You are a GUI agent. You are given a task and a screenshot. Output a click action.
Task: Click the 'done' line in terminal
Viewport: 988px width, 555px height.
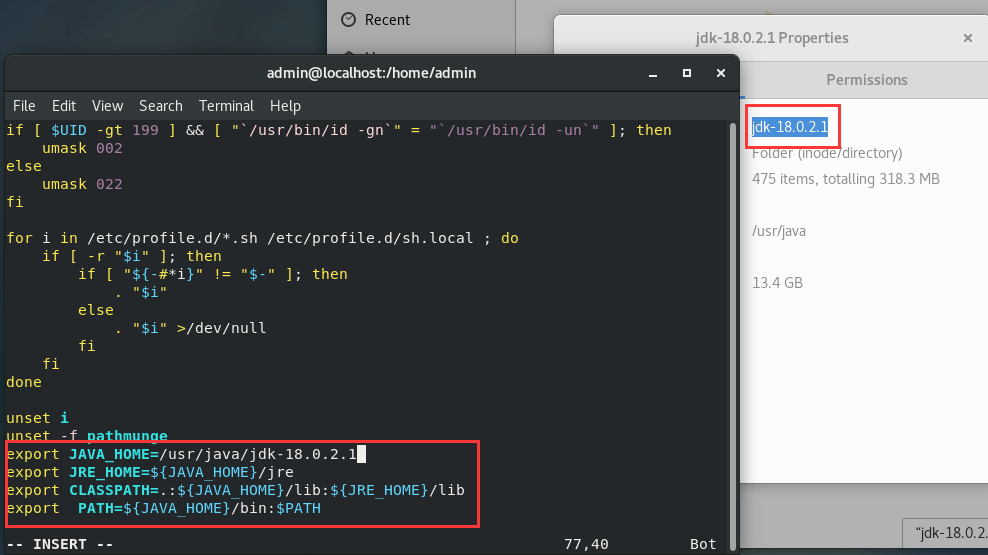click(24, 382)
